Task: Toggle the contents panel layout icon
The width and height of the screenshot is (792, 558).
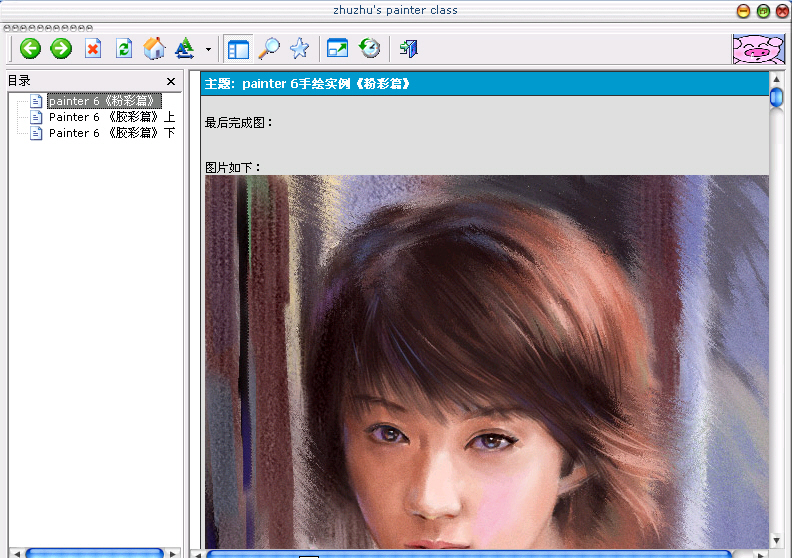Action: pos(238,49)
